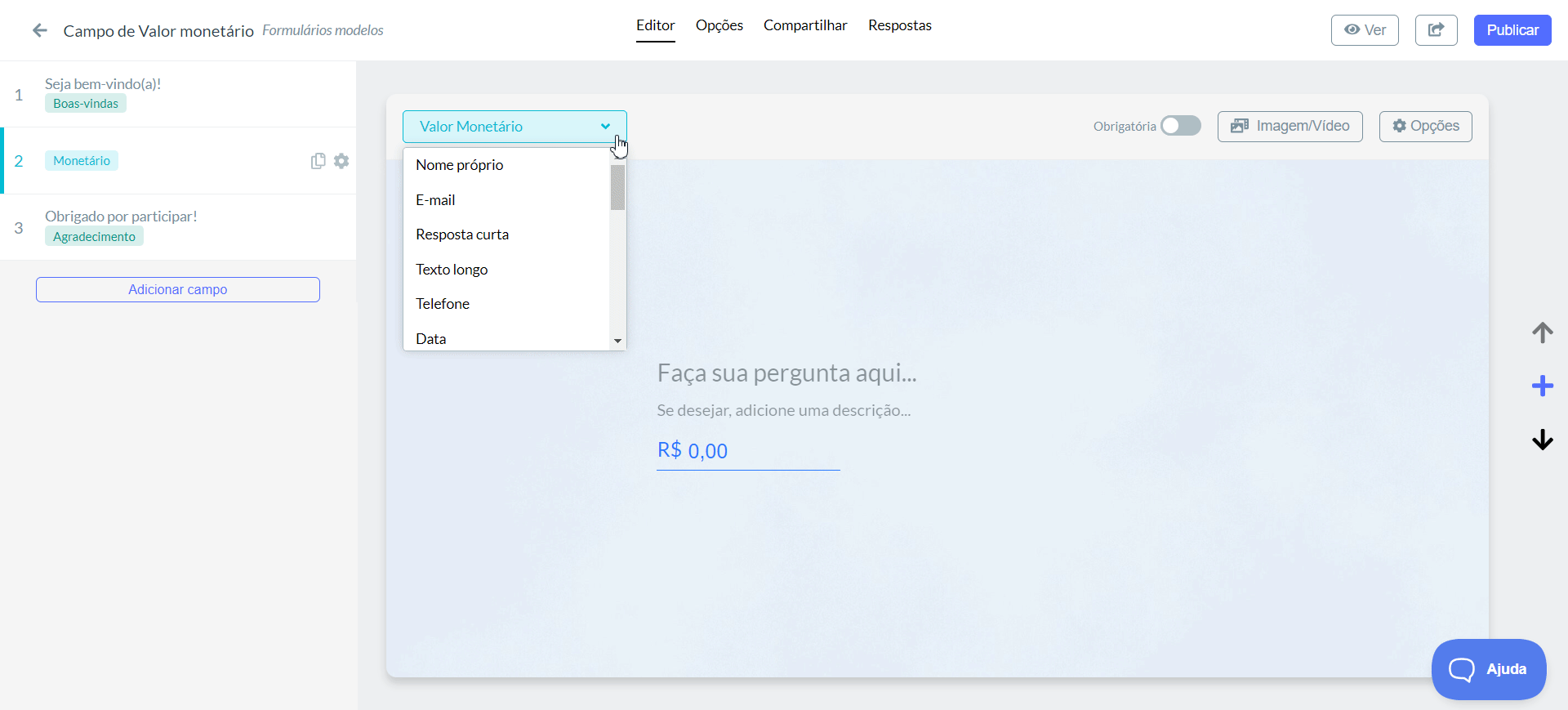Preview form with the Ver eye button
The image size is (1568, 710).
(x=1364, y=30)
